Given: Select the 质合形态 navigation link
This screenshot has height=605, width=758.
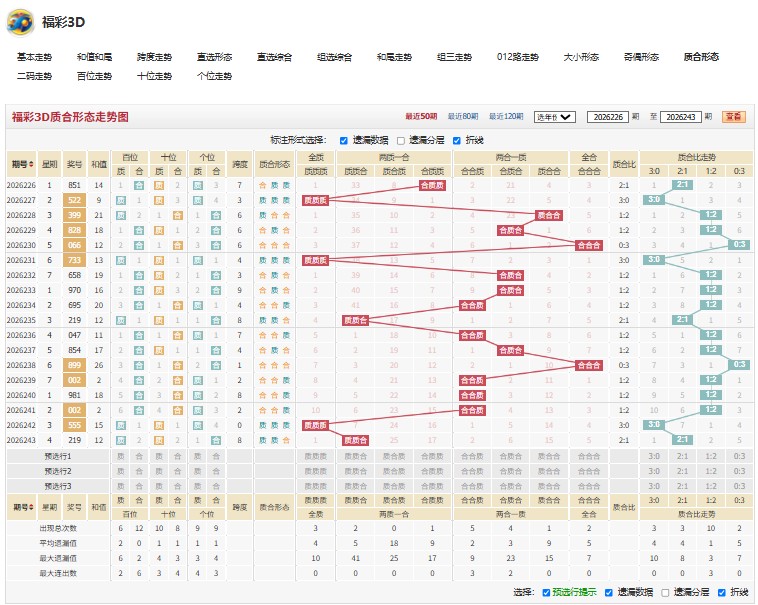Looking at the screenshot, I should coord(701,57).
